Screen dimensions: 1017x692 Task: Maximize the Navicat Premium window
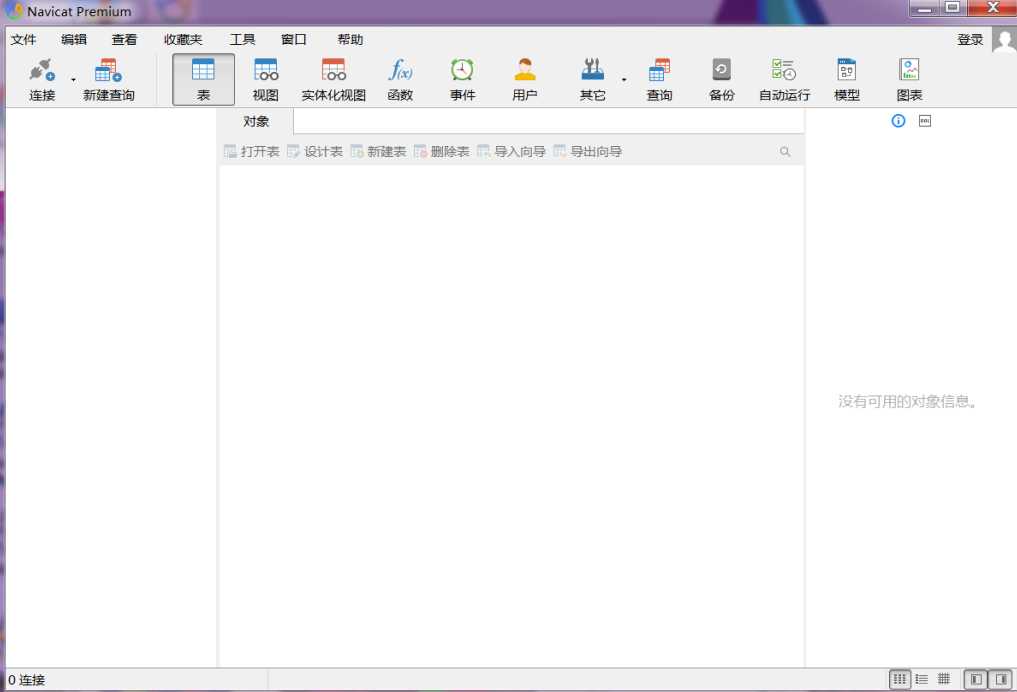pos(952,8)
